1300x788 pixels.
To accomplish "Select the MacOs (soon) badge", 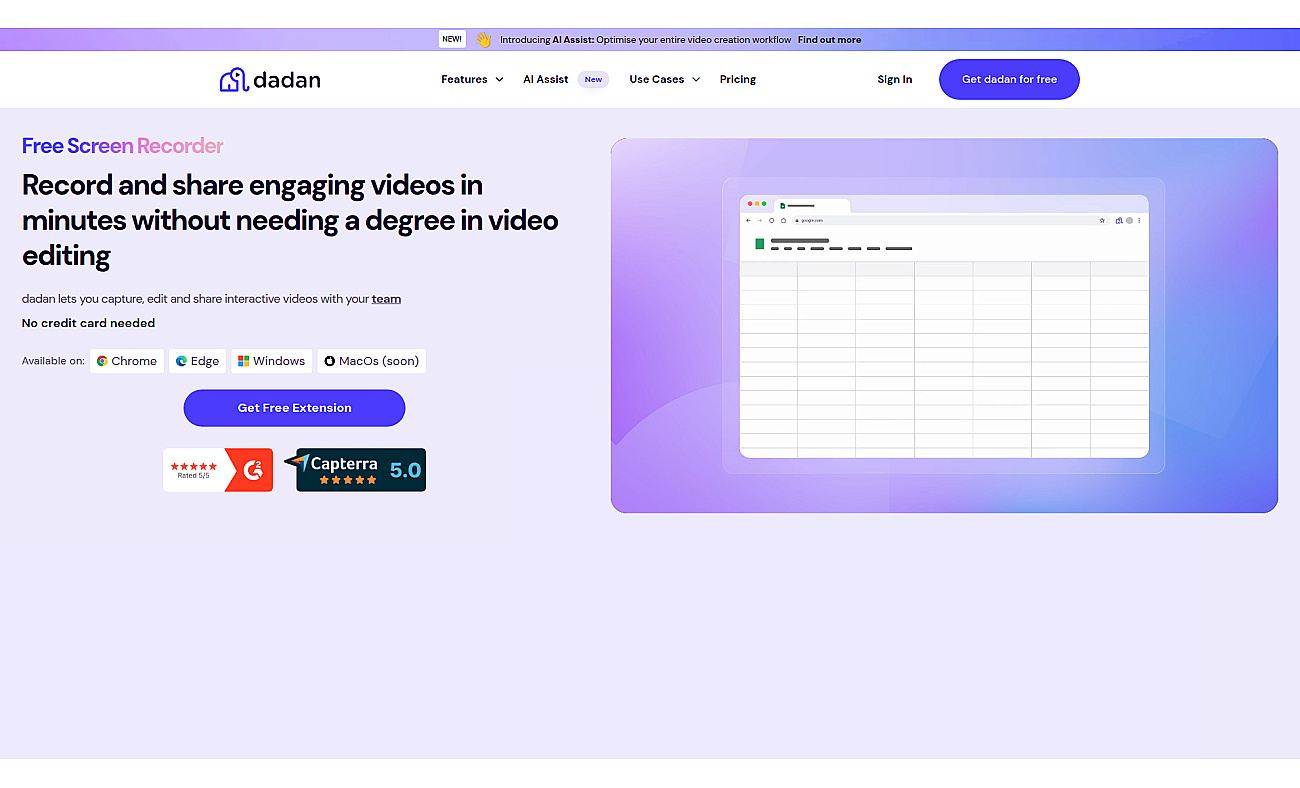I will (x=372, y=361).
